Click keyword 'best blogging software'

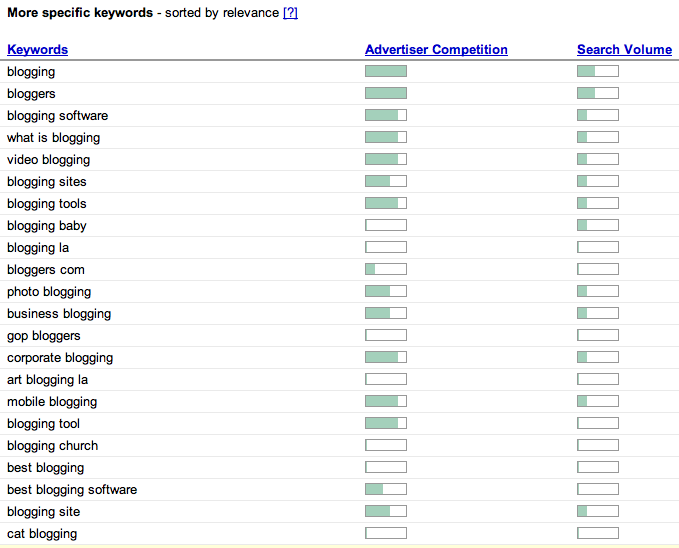[x=72, y=490]
